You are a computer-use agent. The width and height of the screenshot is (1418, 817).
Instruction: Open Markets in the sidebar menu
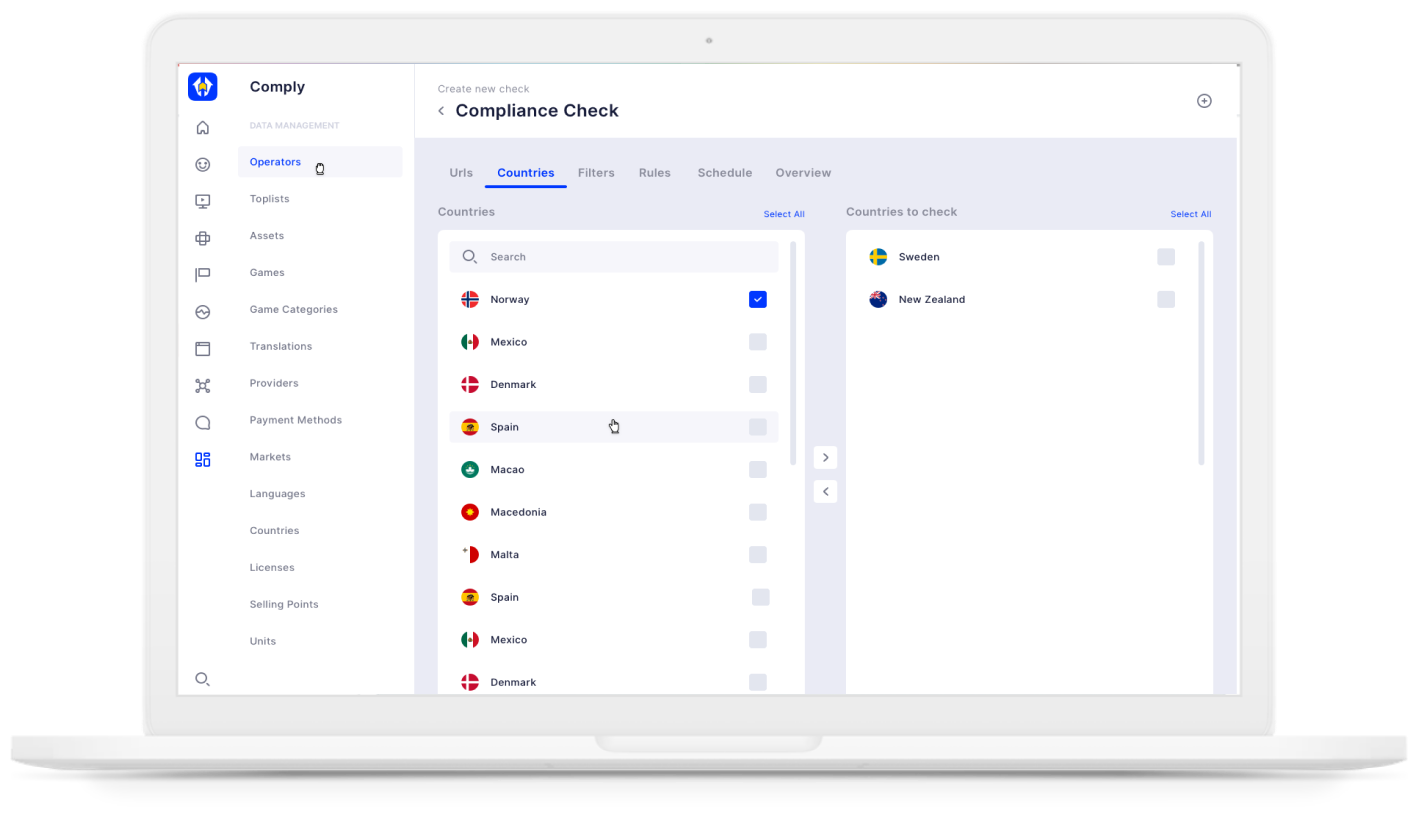point(270,457)
